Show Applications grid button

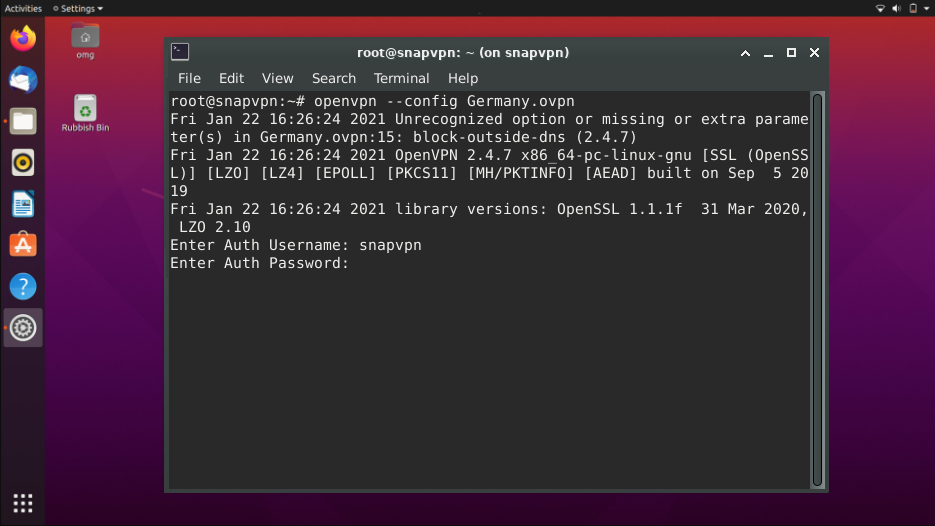(x=23, y=503)
